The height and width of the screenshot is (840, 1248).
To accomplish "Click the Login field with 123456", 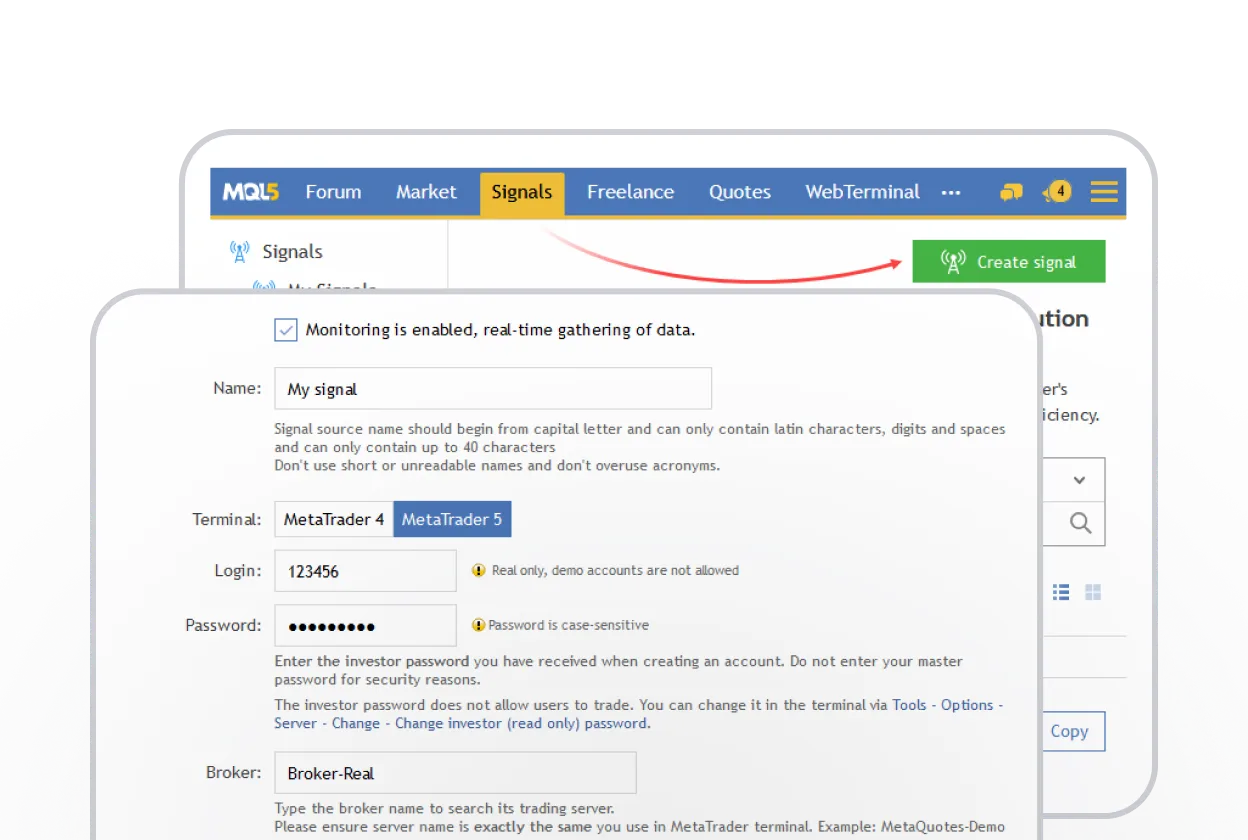I will click(x=365, y=571).
